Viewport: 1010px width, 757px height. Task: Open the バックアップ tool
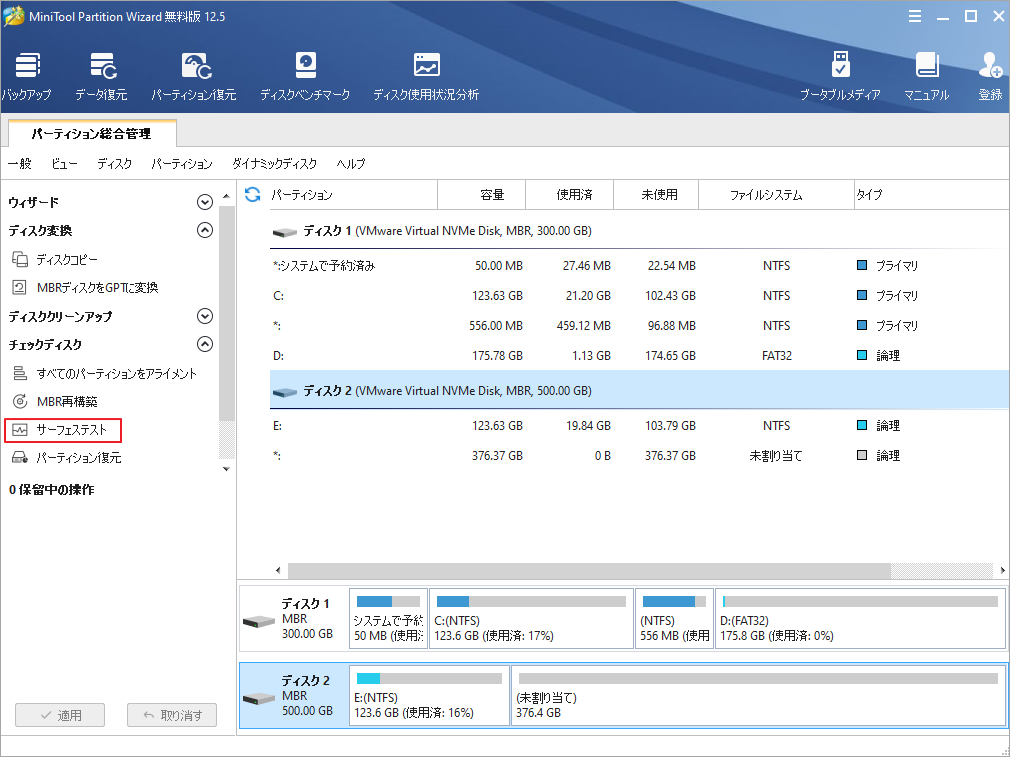(x=27, y=77)
